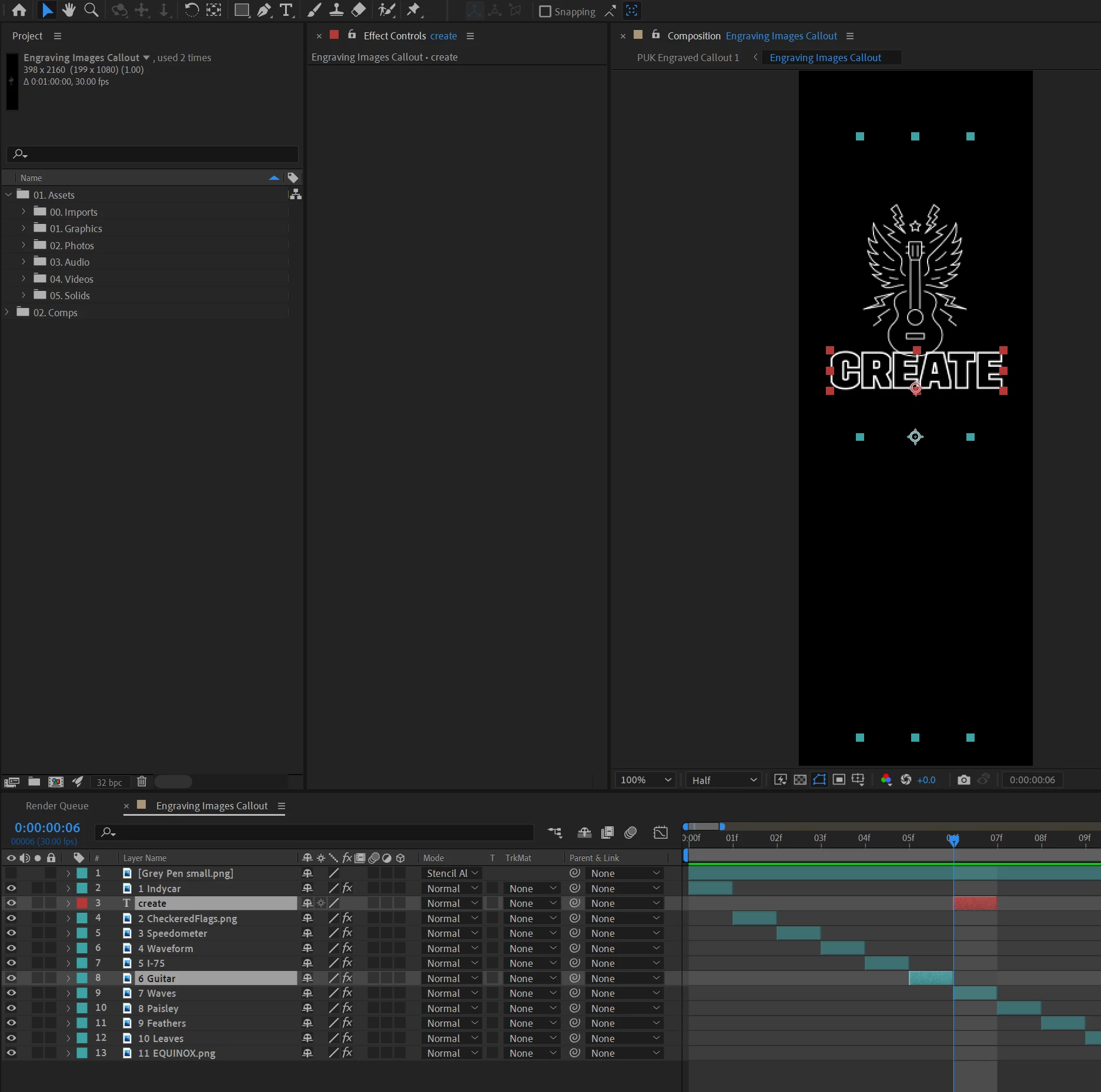Toggle mask and shape path visibility
This screenshot has height=1092, width=1101.
pos(819,780)
